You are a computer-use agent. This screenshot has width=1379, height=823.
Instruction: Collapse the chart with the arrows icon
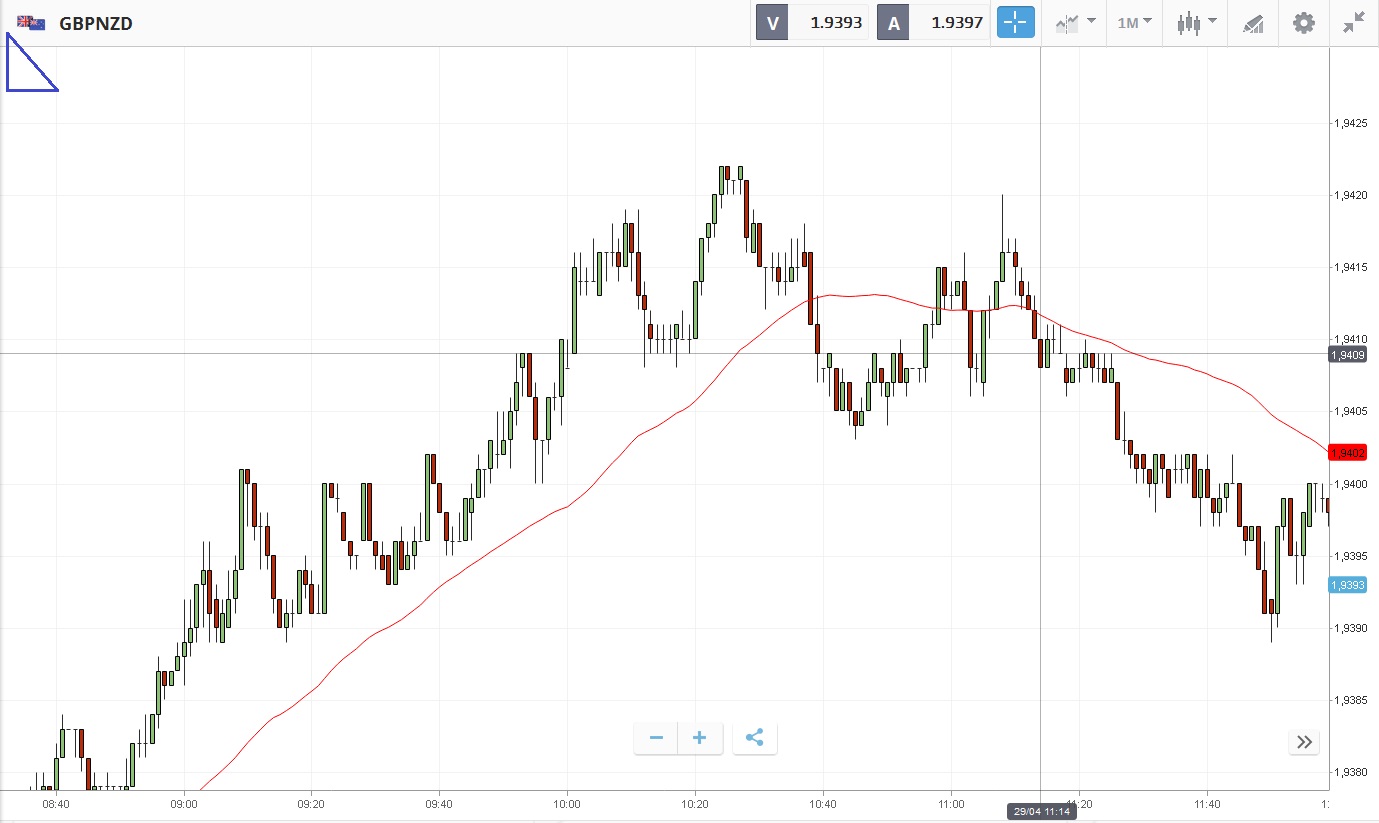pyautogui.click(x=1354, y=22)
